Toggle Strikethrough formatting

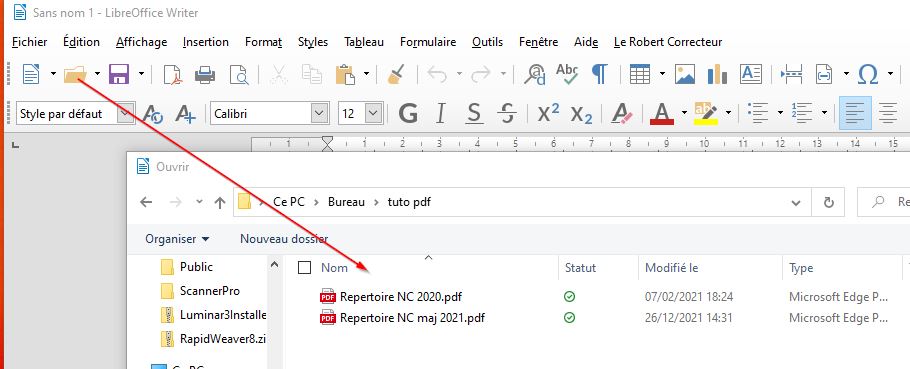point(508,113)
